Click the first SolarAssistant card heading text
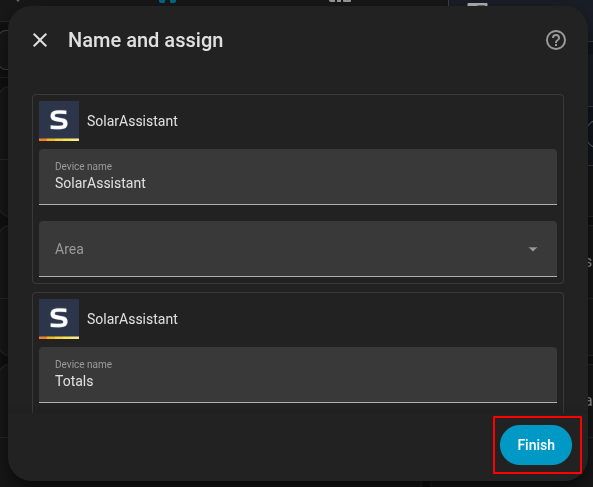This screenshot has height=487, width=593. point(132,121)
